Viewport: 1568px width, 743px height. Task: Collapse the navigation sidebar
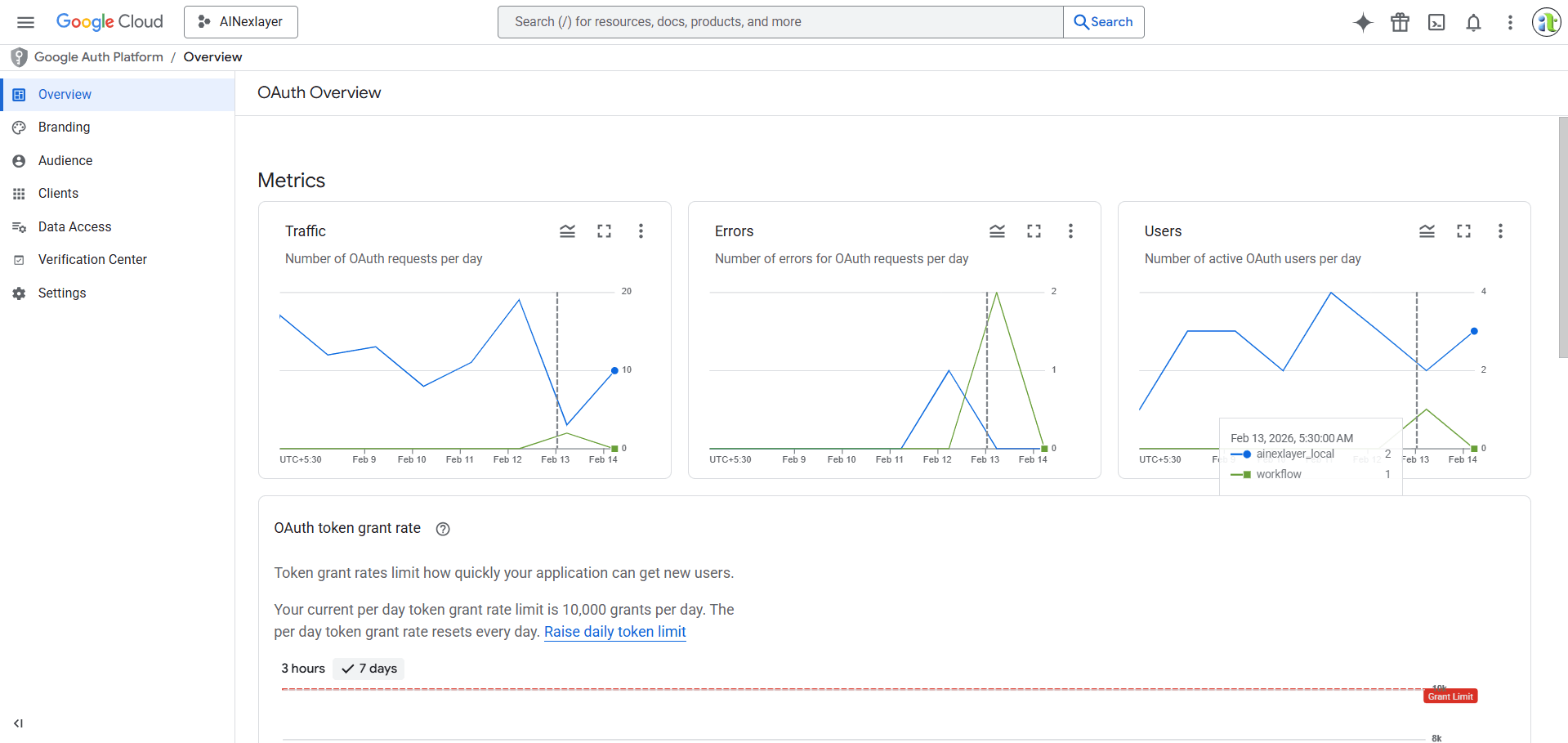tap(18, 723)
